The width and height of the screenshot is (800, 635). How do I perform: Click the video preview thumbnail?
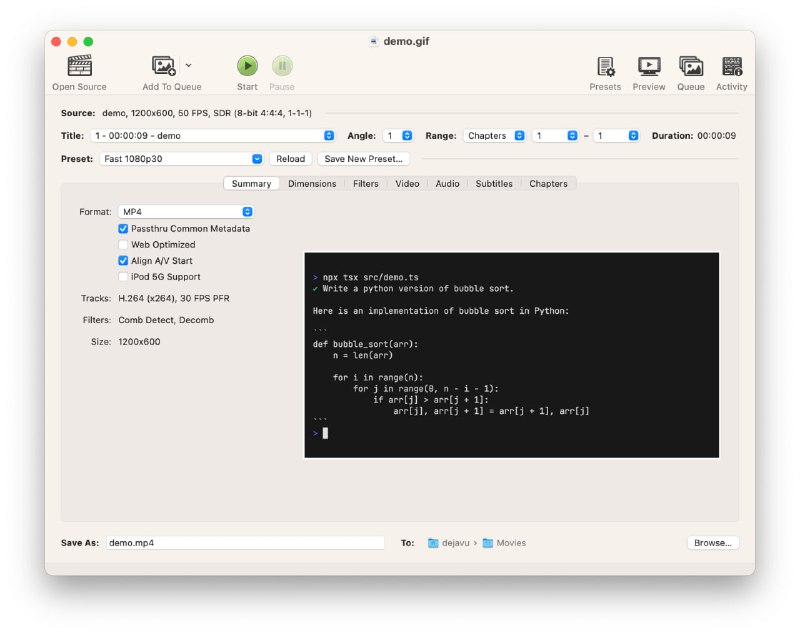click(511, 355)
